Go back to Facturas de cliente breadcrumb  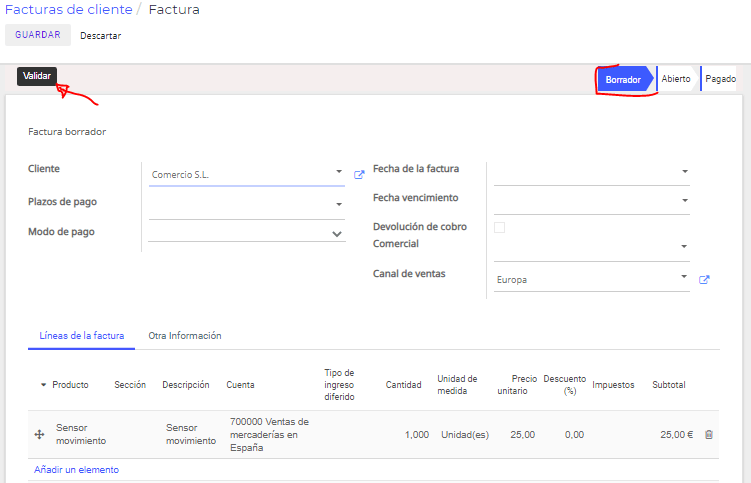[68, 10]
